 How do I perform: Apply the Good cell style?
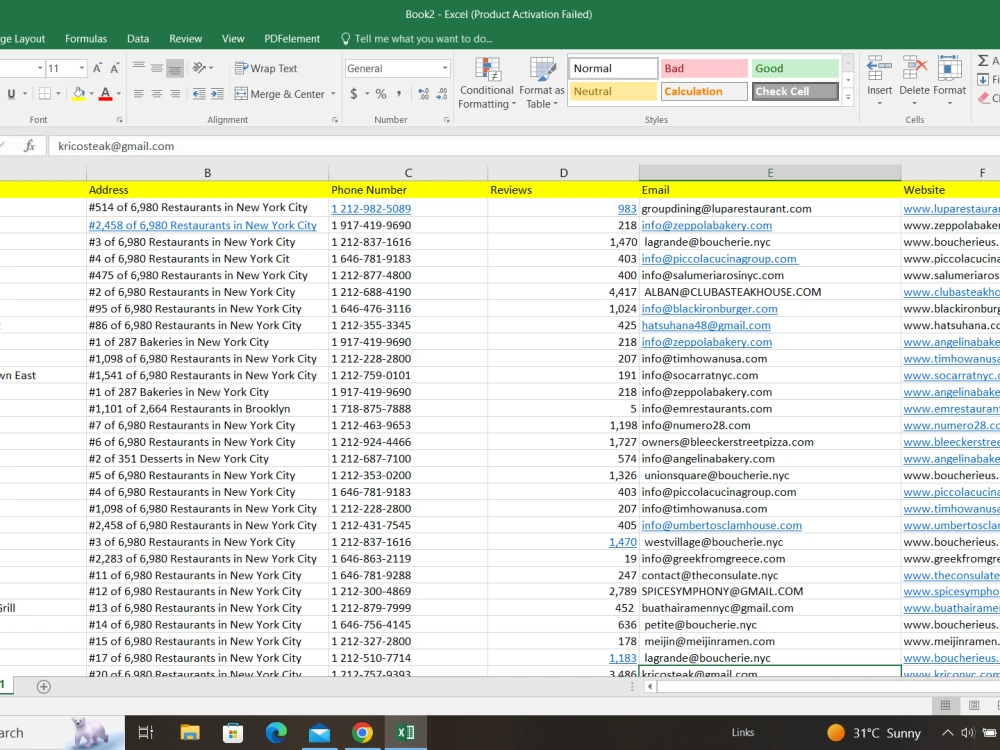pos(795,68)
